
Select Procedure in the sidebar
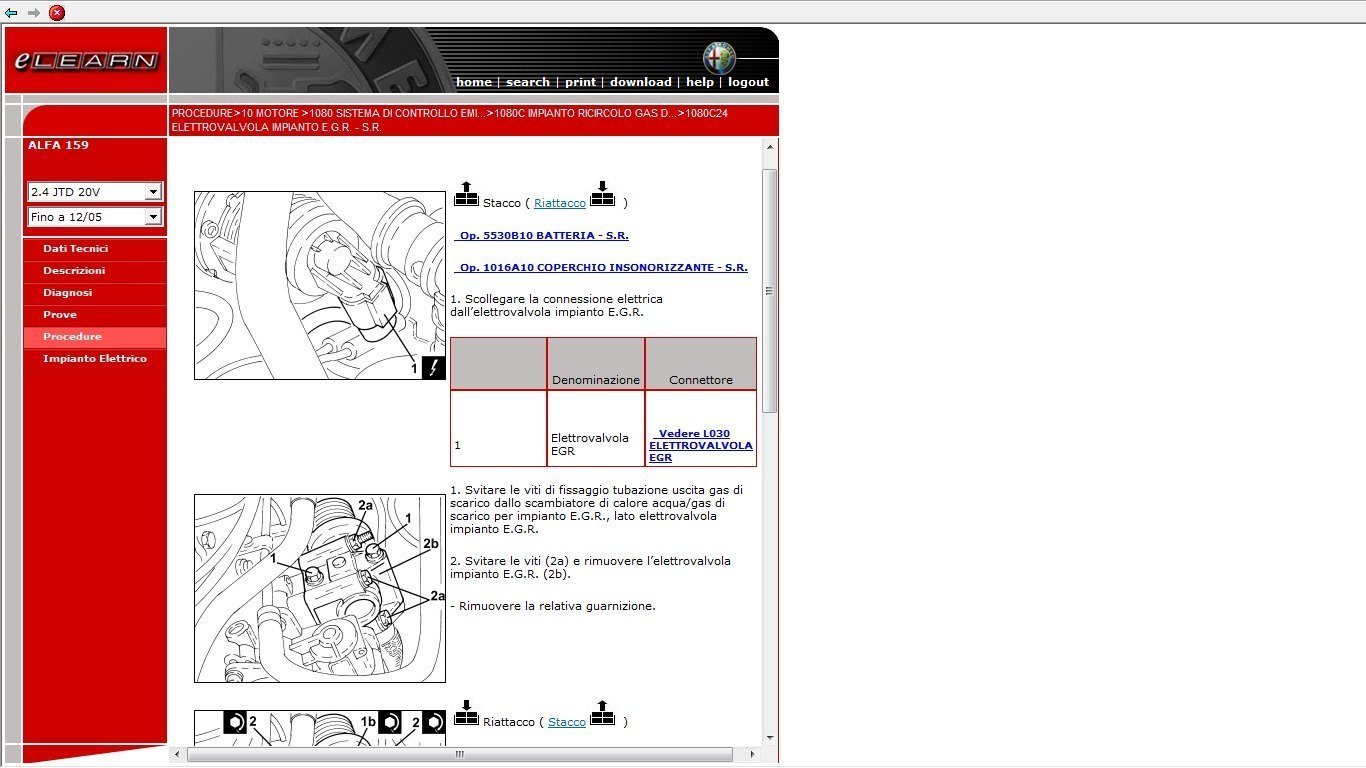tap(95, 337)
